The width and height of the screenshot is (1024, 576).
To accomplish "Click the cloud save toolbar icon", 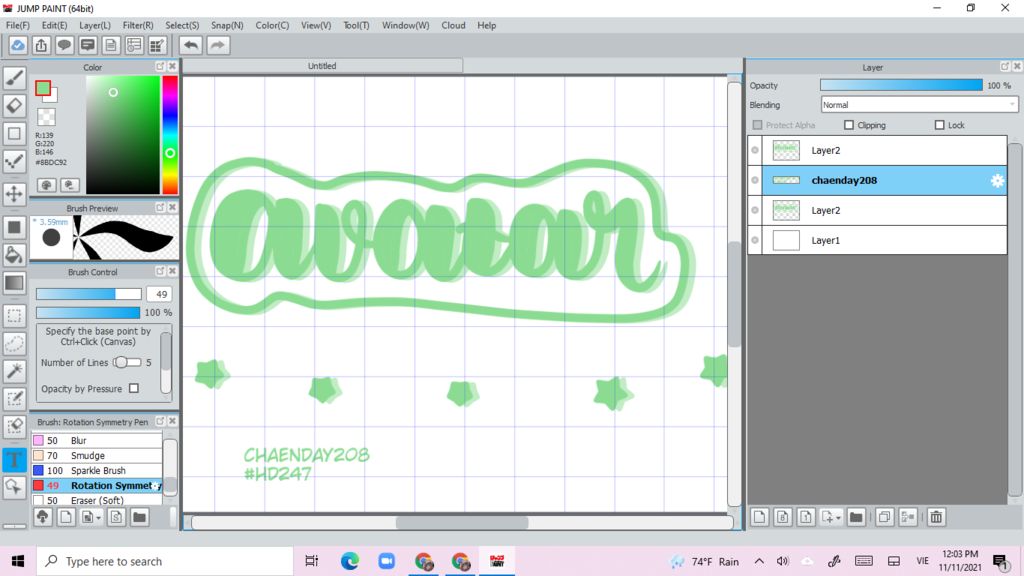I will coord(18,45).
